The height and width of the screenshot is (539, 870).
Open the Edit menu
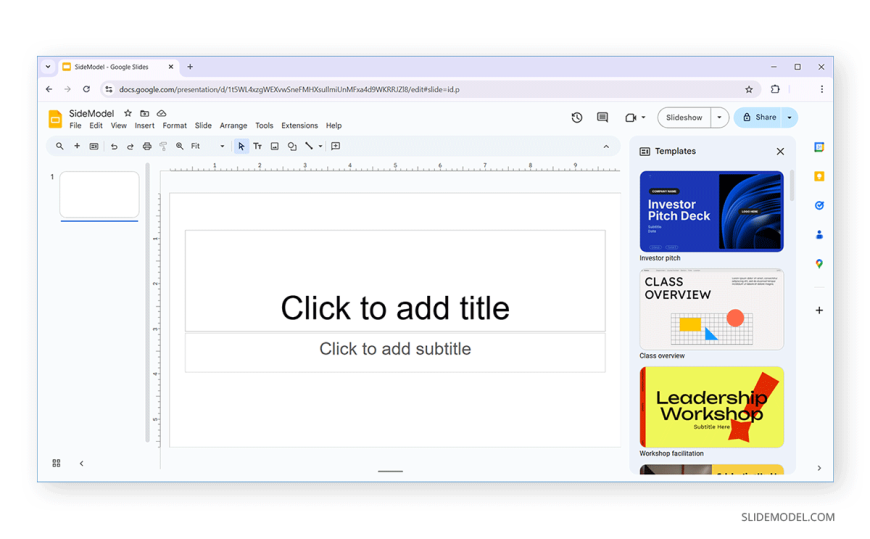tap(96, 126)
